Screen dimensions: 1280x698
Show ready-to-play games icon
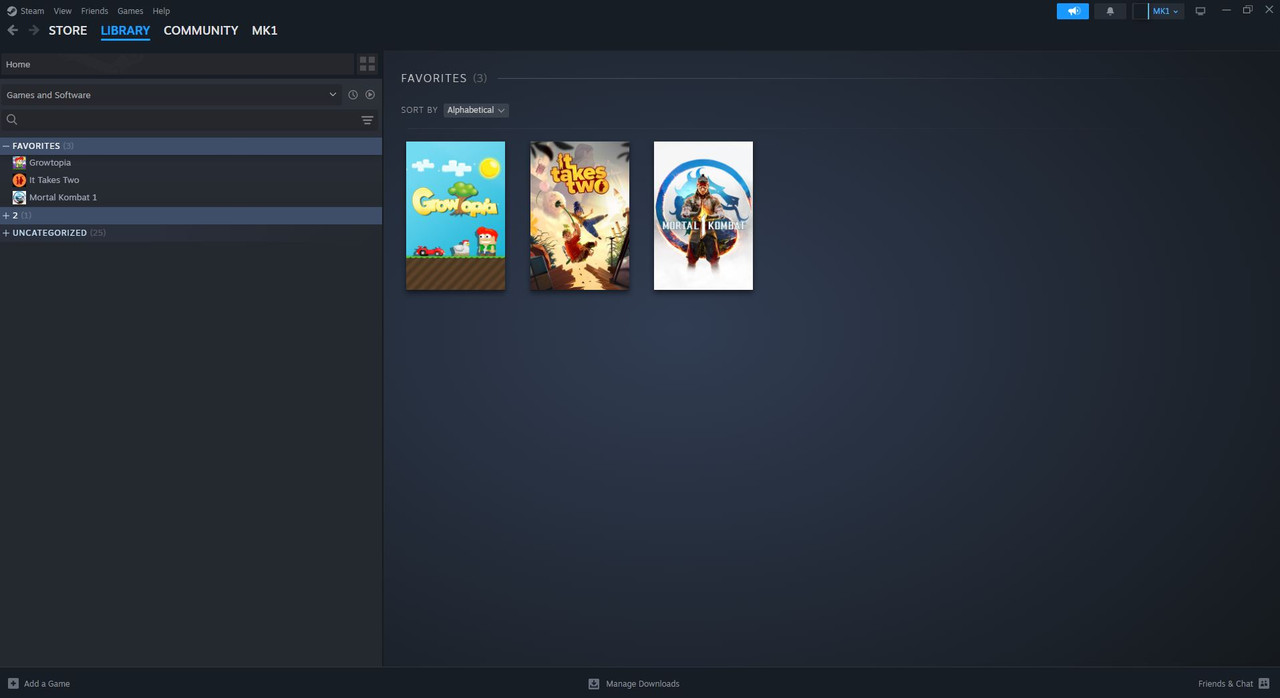(x=370, y=95)
